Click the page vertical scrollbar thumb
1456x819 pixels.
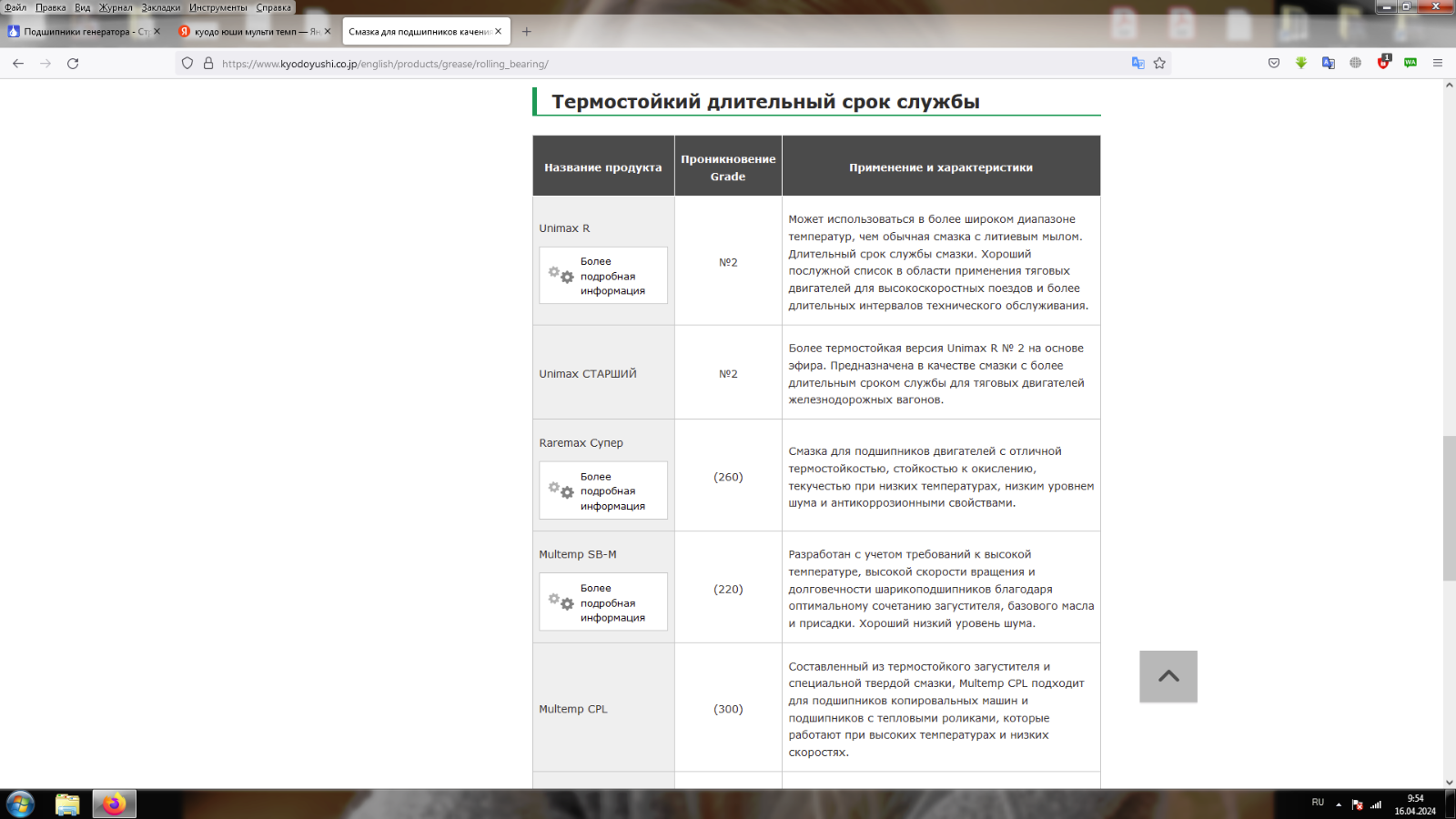[x=1449, y=509]
